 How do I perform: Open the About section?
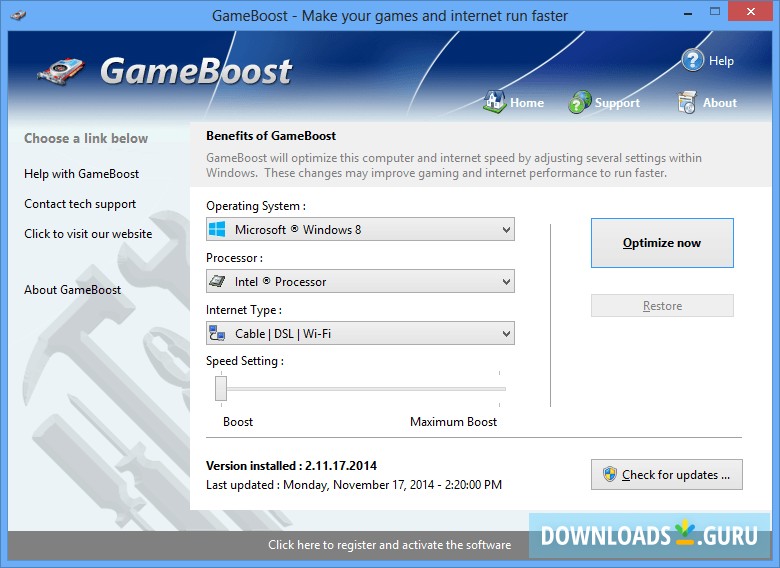point(720,102)
